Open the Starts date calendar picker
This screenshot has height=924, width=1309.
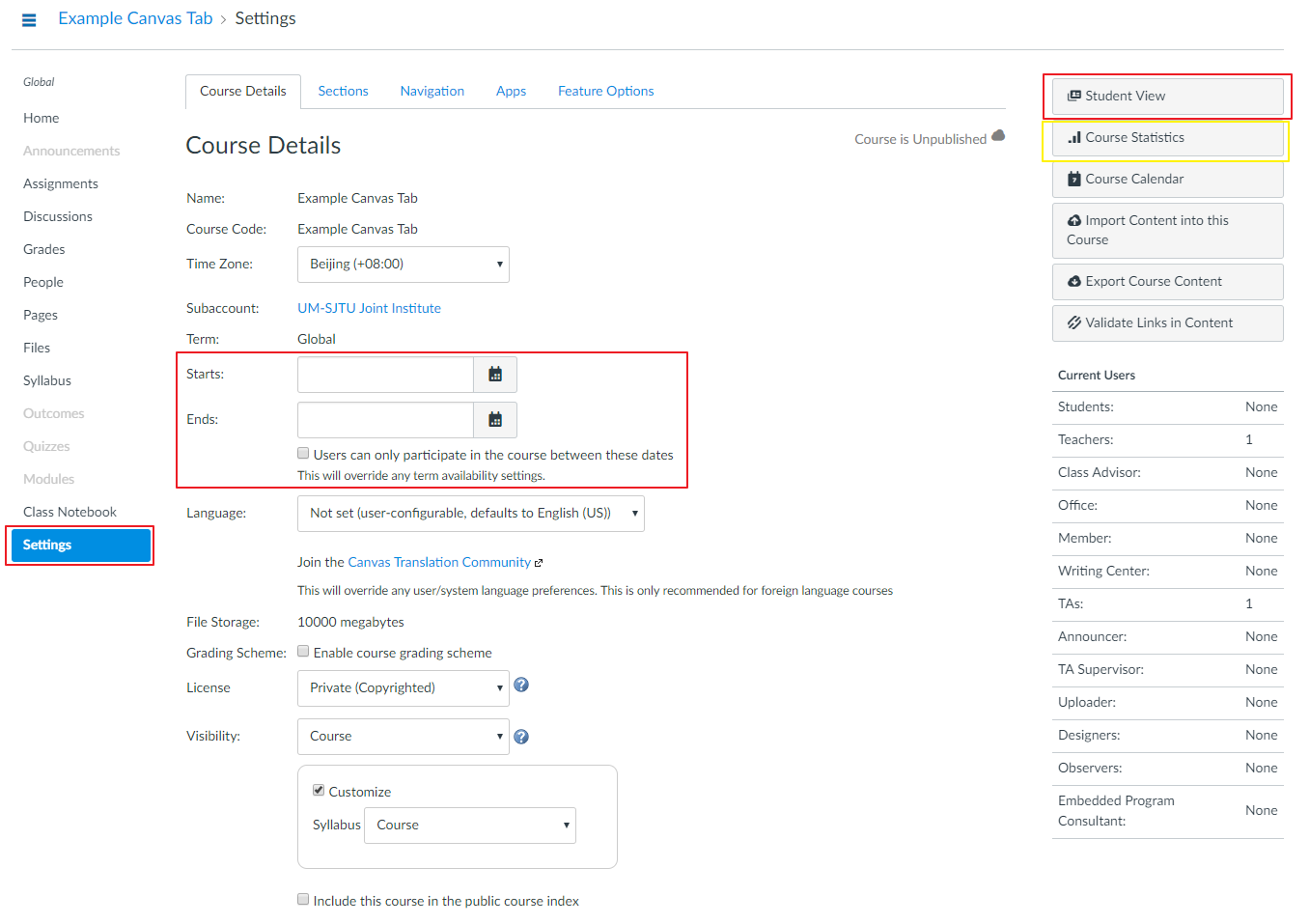[495, 375]
